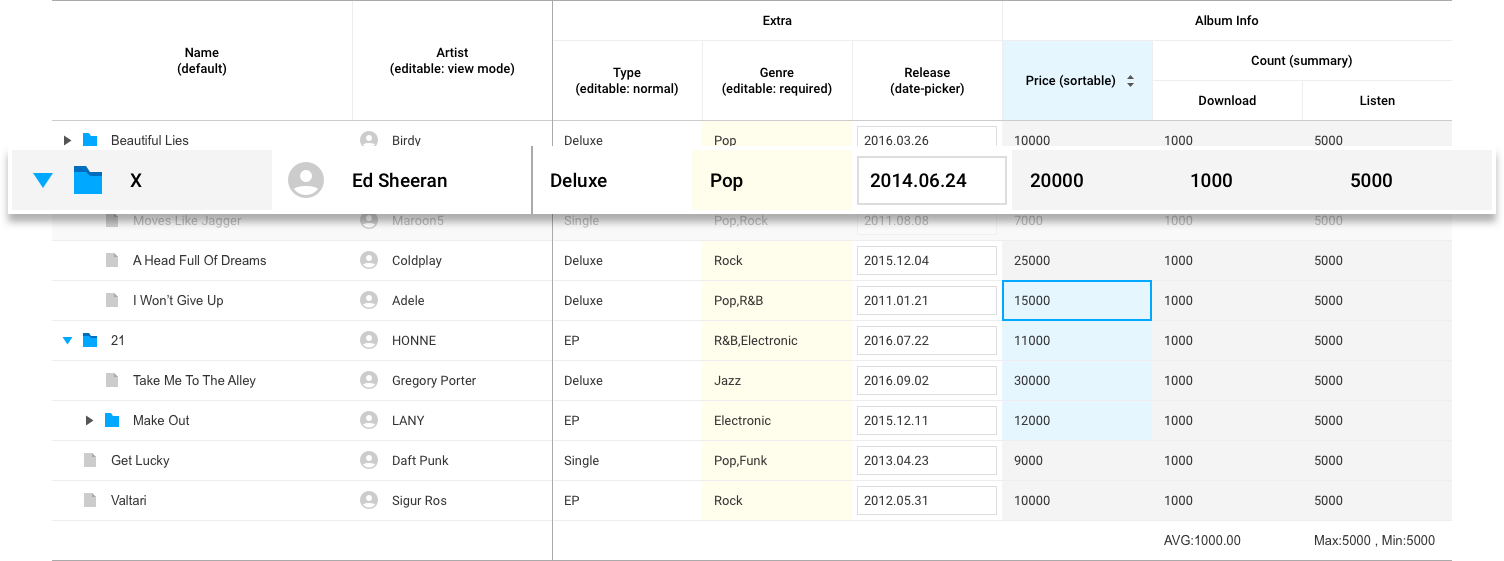Select the highlighted price cell 15000
The width and height of the screenshot is (1504, 561).
[1077, 301]
